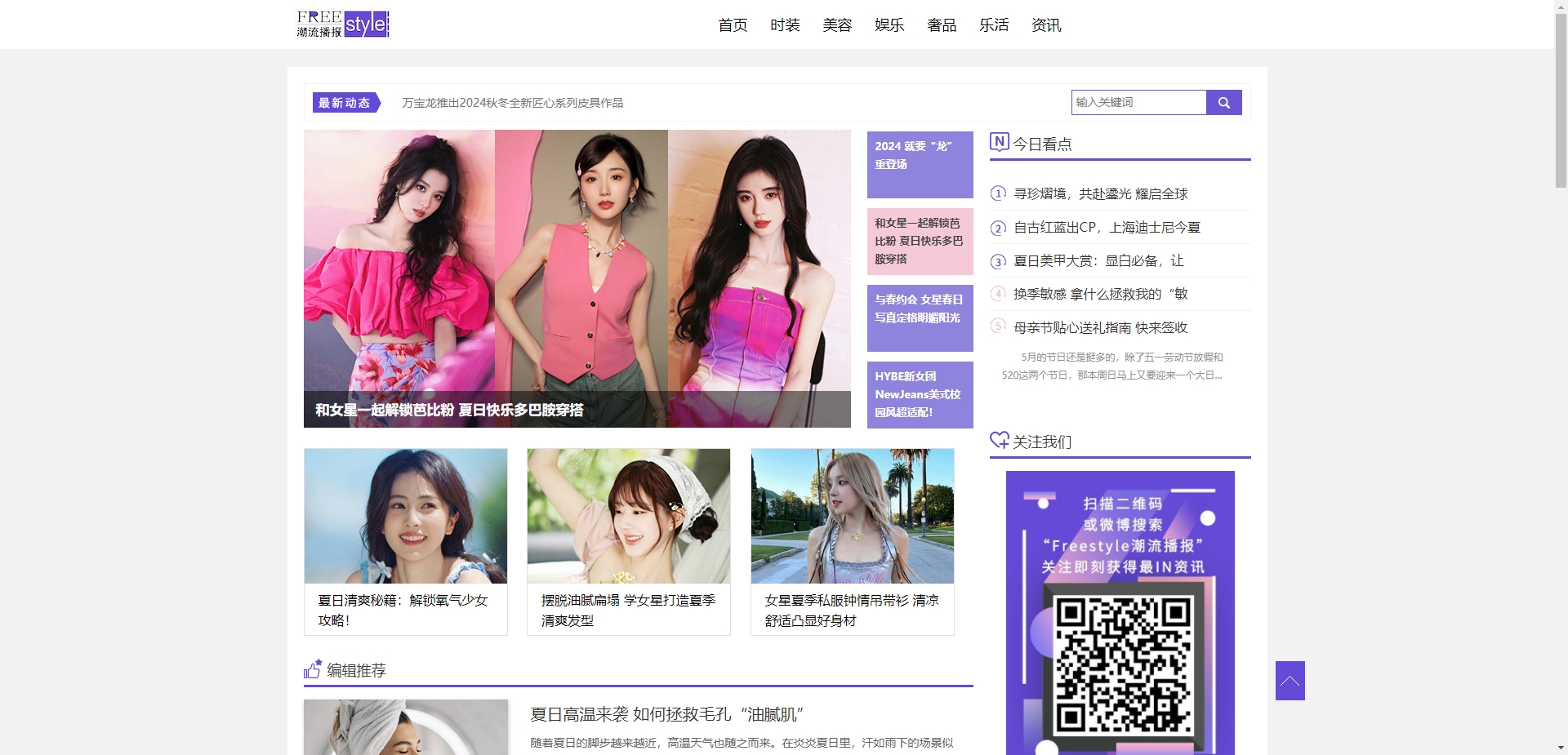The image size is (1568, 755).
Task: Open 夏日美甲大赏：显白必备 headline
Action: point(1098,261)
